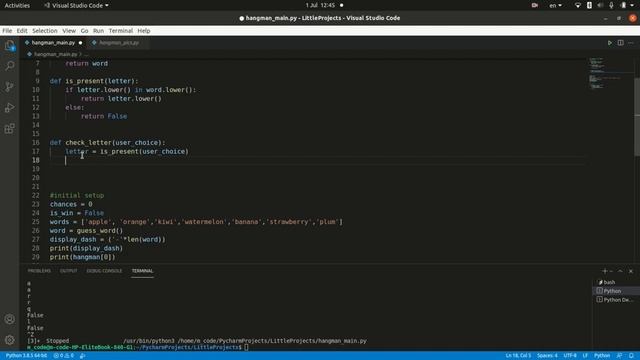This screenshot has width=640, height=360.
Task: Switch to the Problems panel tab
Action: (39, 271)
